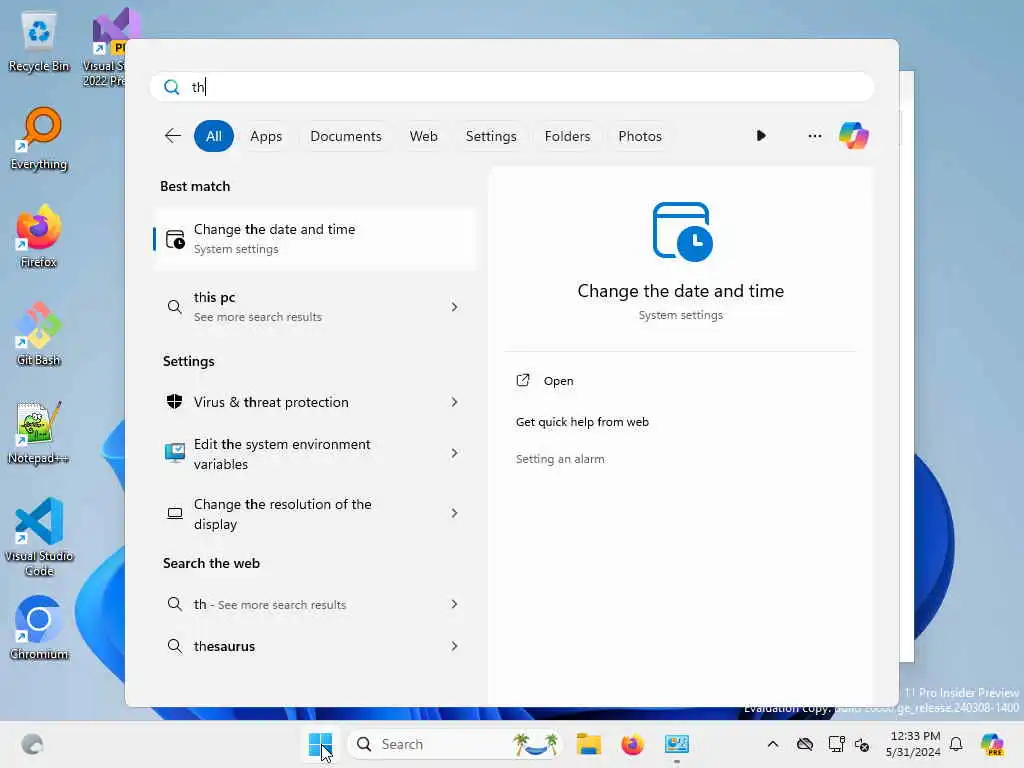Open Firefox from the taskbar
This screenshot has height=768, width=1024.
click(632, 744)
